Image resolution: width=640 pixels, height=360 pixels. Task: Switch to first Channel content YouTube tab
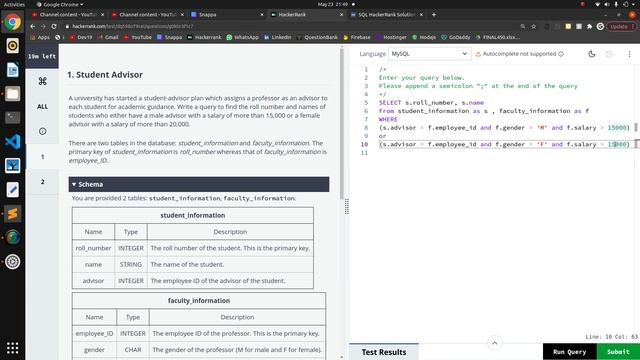coord(67,15)
